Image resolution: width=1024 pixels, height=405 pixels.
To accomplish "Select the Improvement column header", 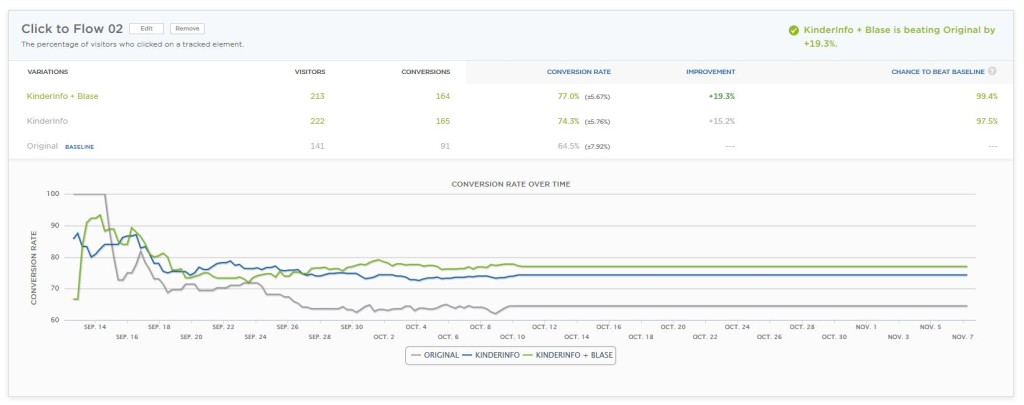I will [710, 72].
